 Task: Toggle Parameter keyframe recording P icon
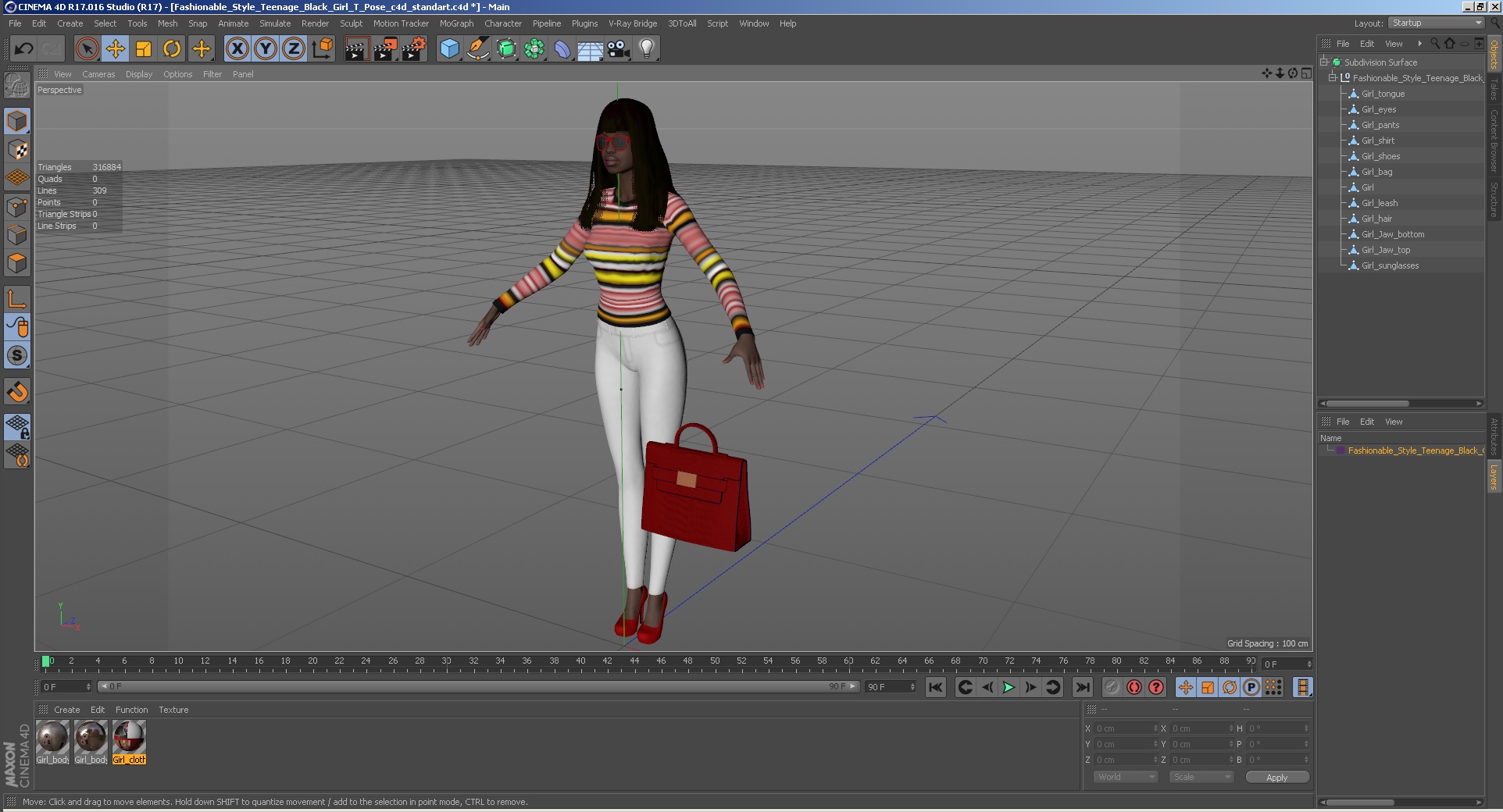1251,687
